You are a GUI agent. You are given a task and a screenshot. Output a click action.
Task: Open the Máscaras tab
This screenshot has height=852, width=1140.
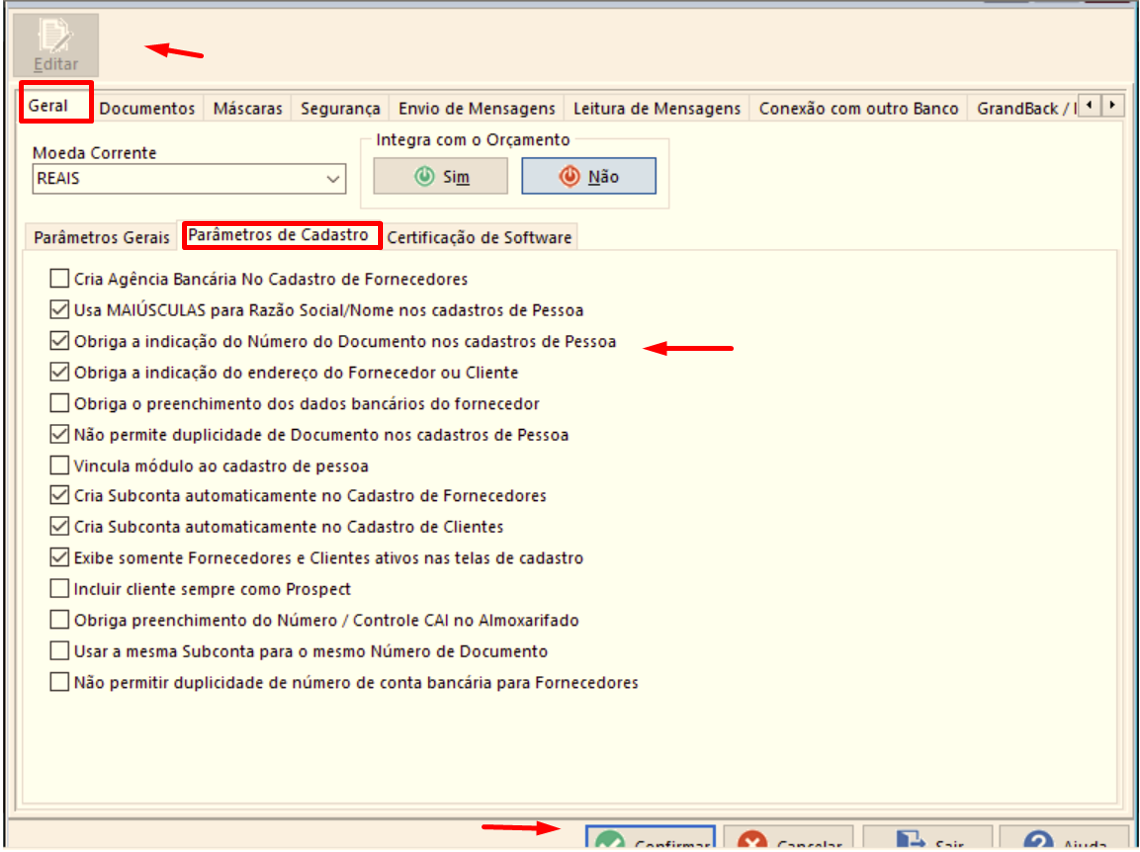pyautogui.click(x=248, y=108)
